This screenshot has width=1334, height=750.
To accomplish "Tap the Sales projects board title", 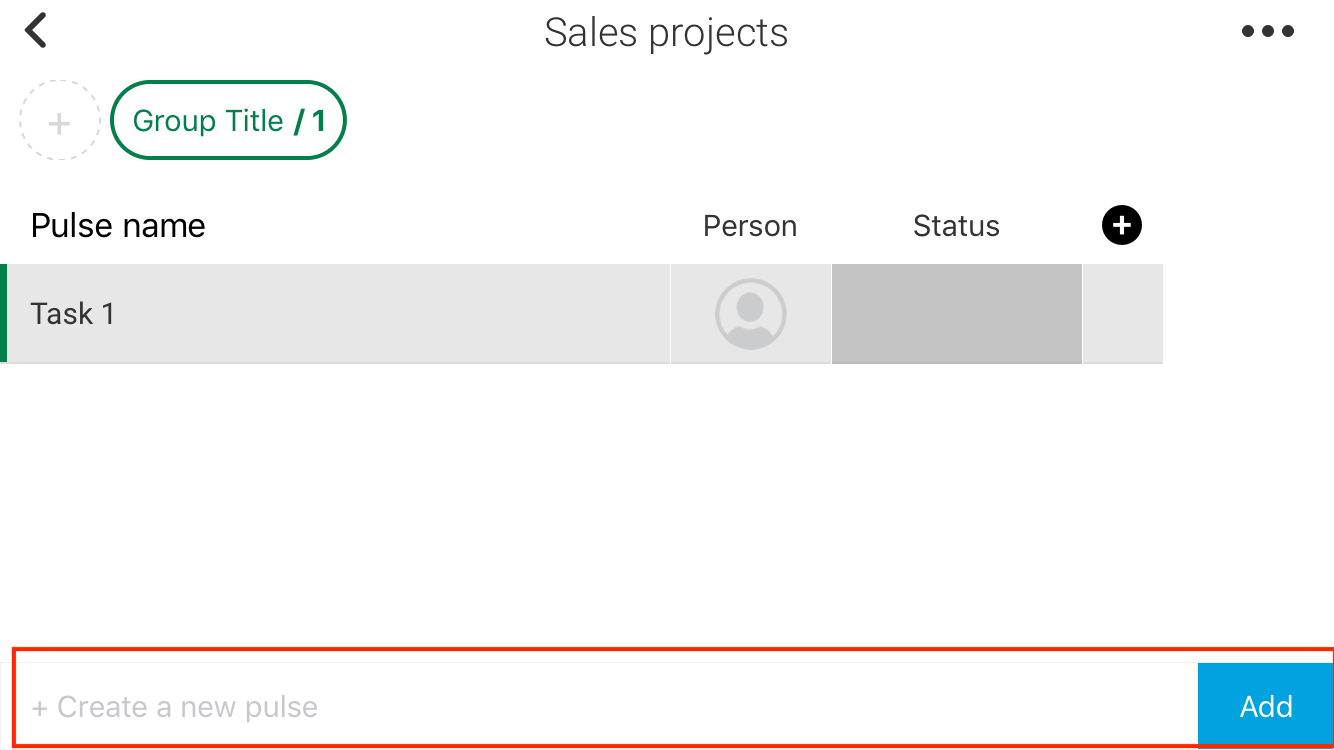I will [666, 32].
